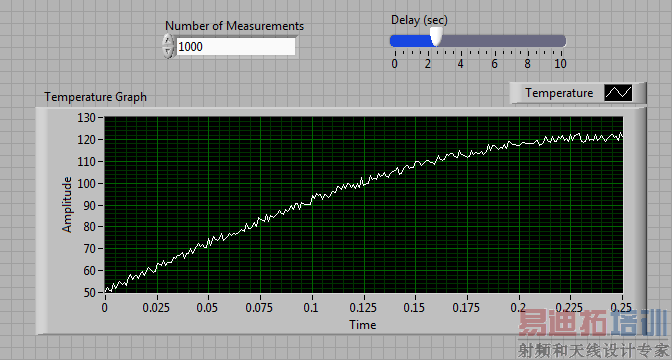Click the 100 tick on Amplitude axis

[87, 183]
